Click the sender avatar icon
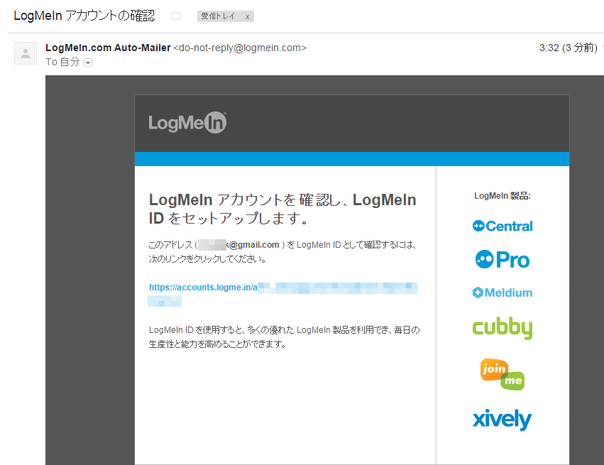Image resolution: width=604 pixels, height=465 pixels. (25, 53)
